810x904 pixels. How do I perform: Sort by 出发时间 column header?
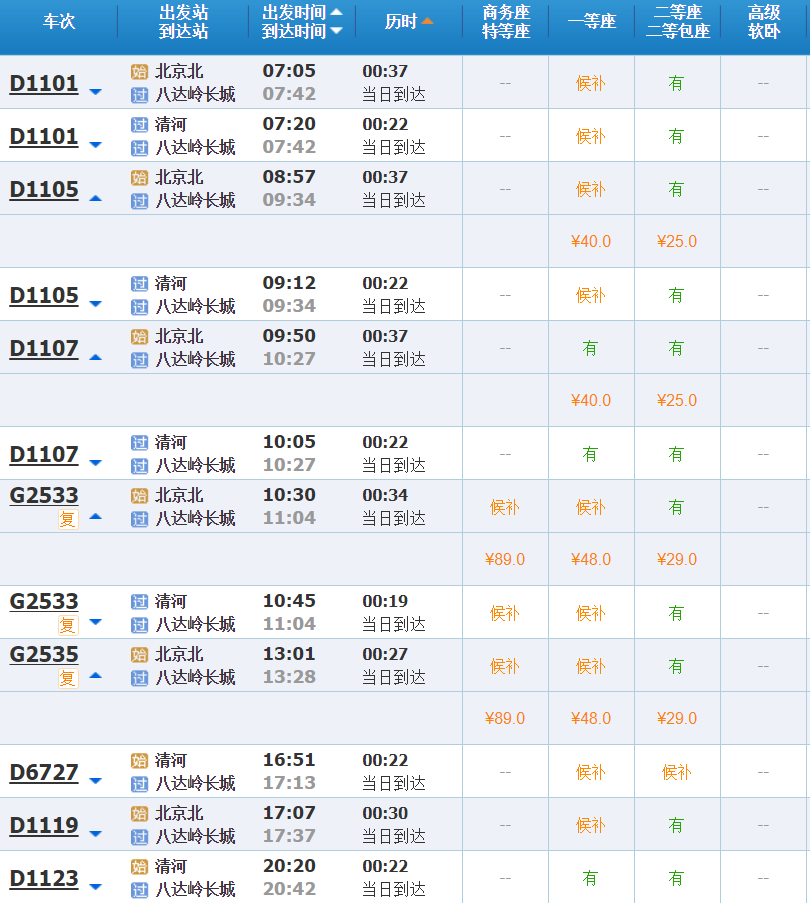pos(293,12)
